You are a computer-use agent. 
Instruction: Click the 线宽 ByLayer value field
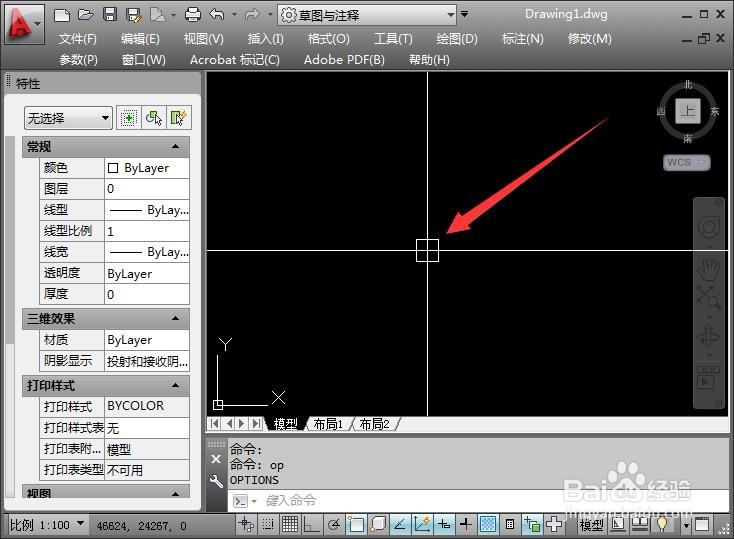pyautogui.click(x=147, y=252)
